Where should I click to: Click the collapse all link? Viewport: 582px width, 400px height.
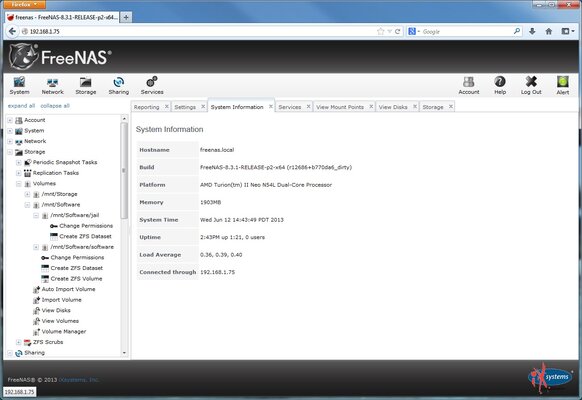pos(55,106)
